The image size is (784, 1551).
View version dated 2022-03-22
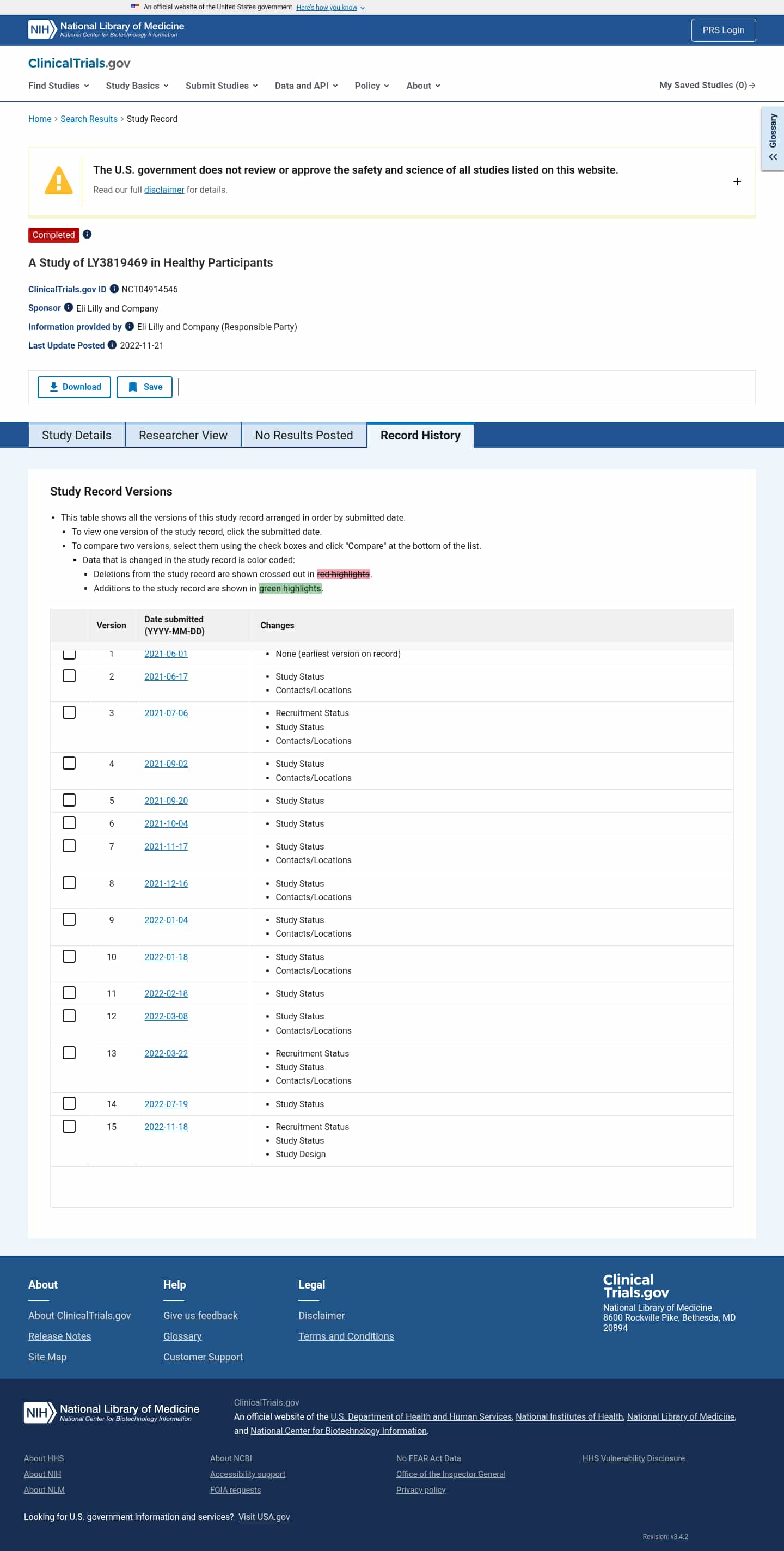166,1053
